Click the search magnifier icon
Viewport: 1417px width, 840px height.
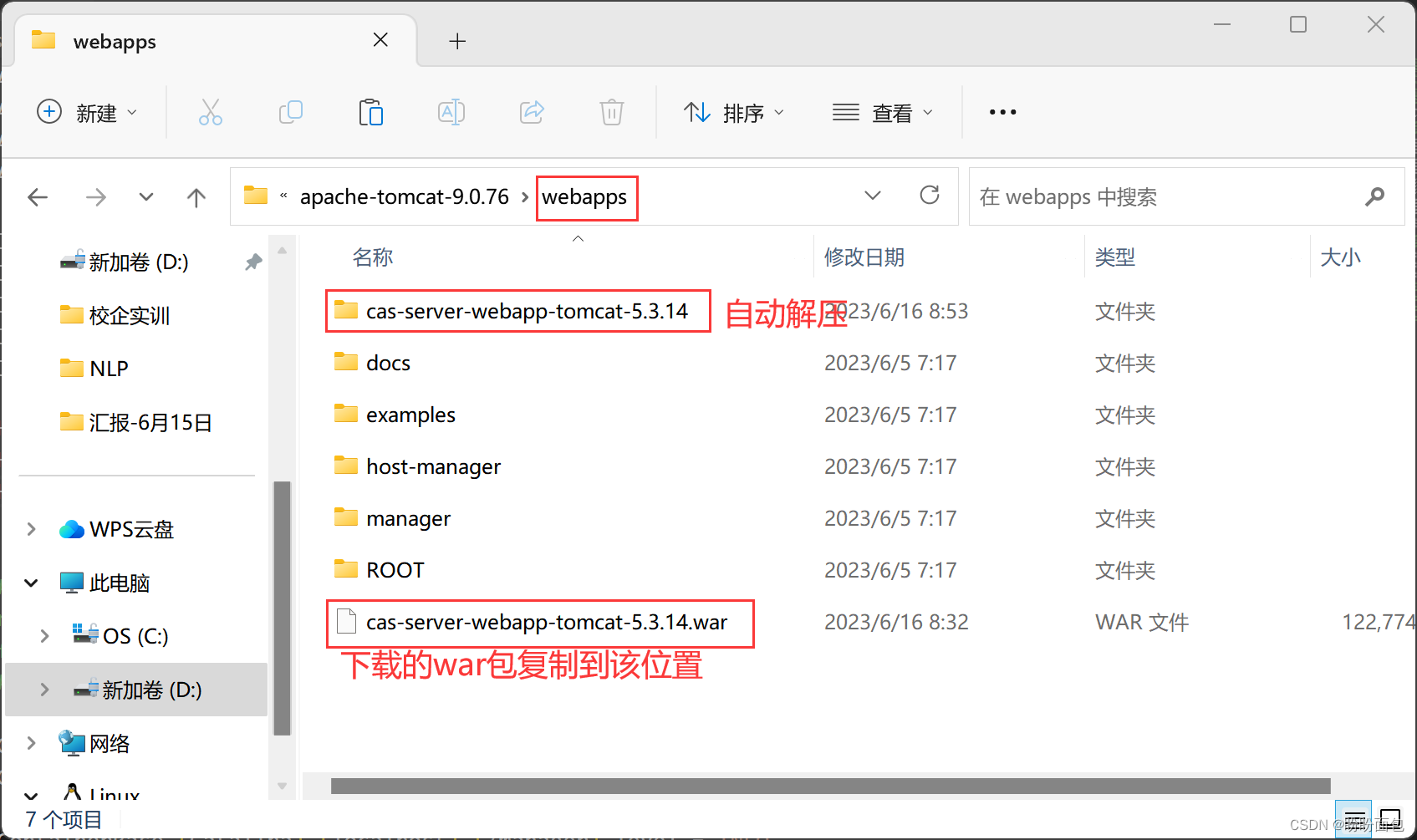(x=1374, y=197)
